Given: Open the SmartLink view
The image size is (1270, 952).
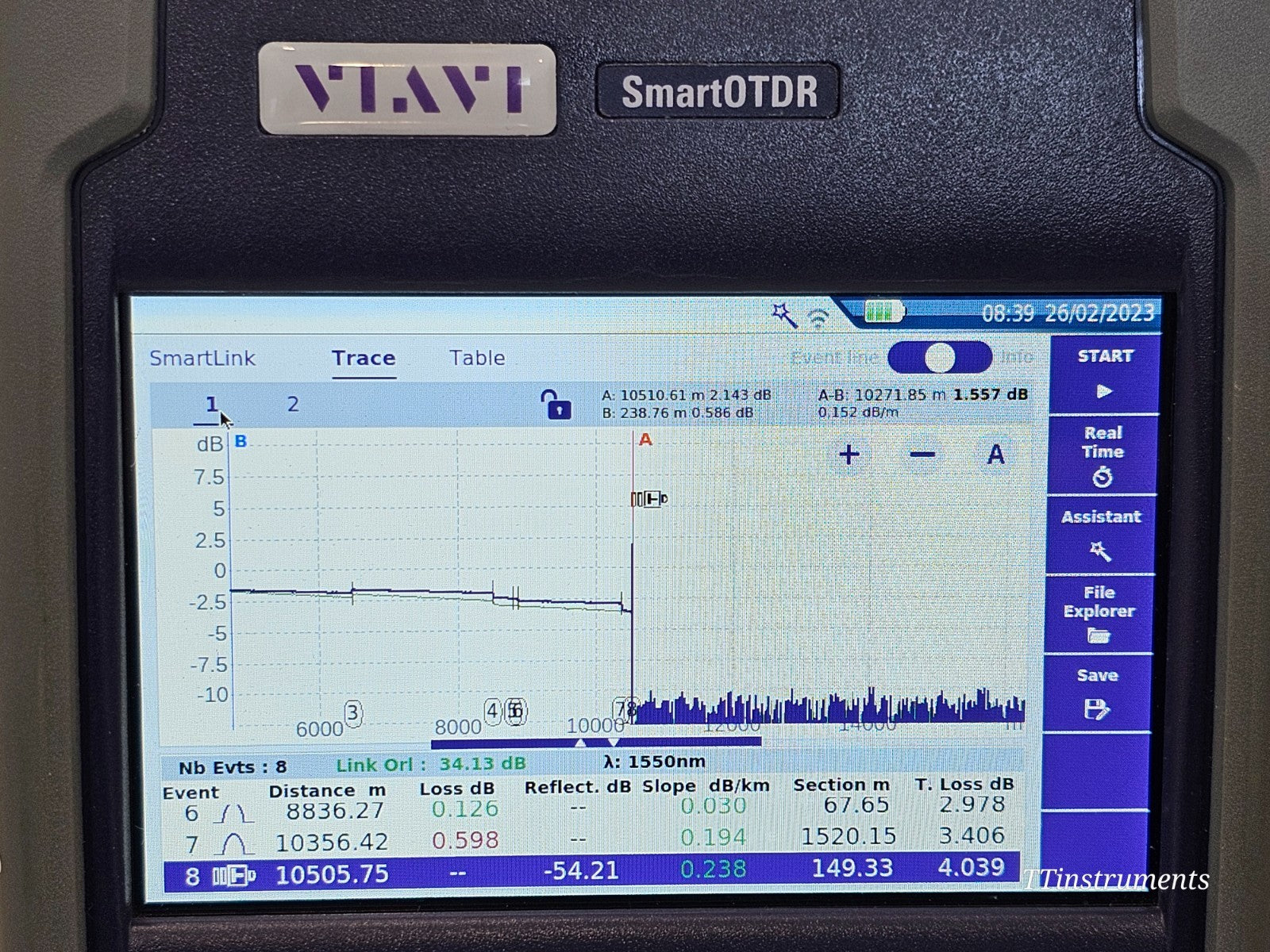Looking at the screenshot, I should (202, 358).
